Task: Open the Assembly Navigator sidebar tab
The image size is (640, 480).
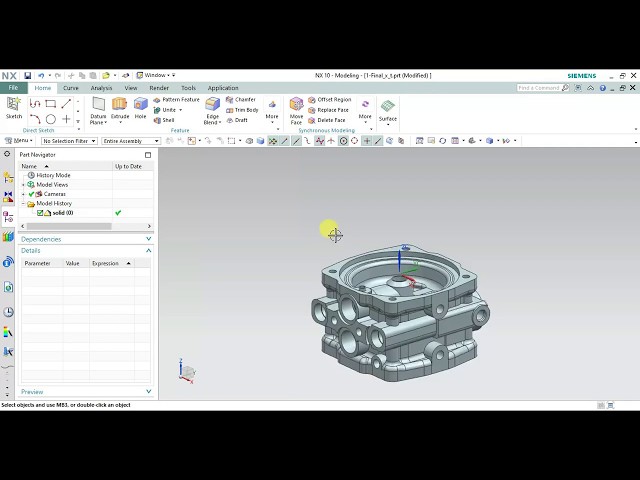Action: click(8, 178)
